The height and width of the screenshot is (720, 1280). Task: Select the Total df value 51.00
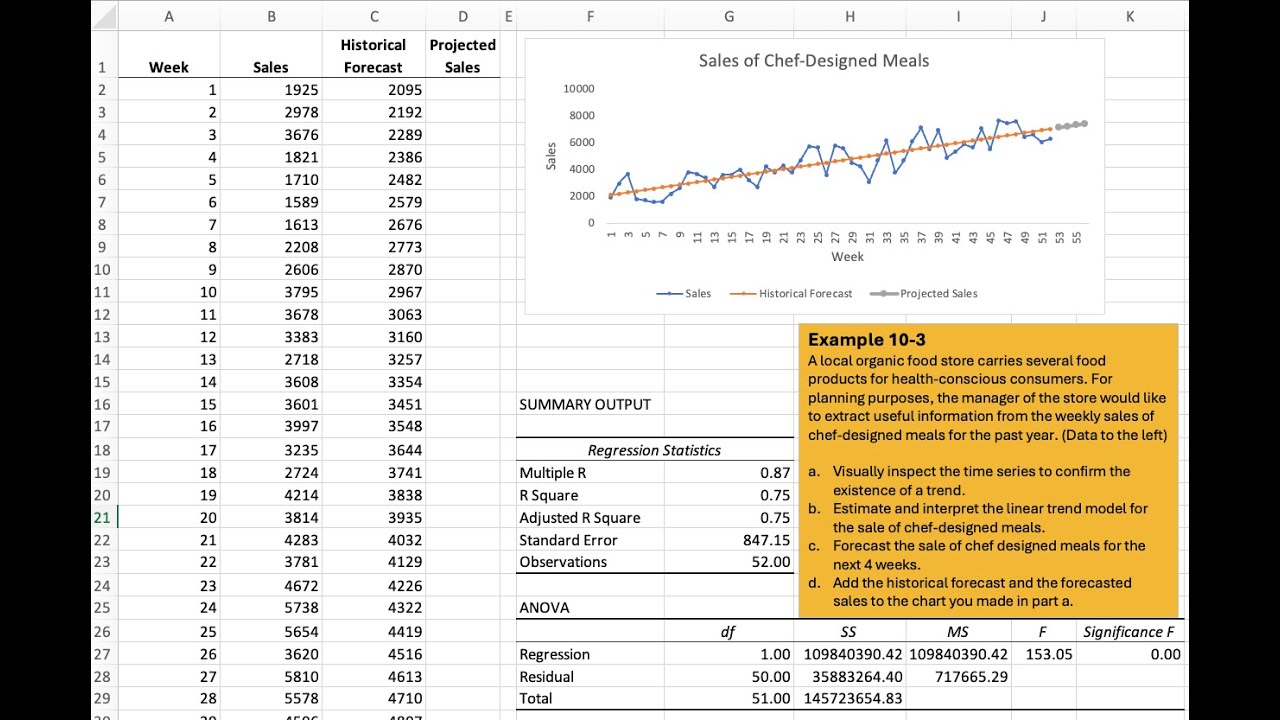click(729, 699)
